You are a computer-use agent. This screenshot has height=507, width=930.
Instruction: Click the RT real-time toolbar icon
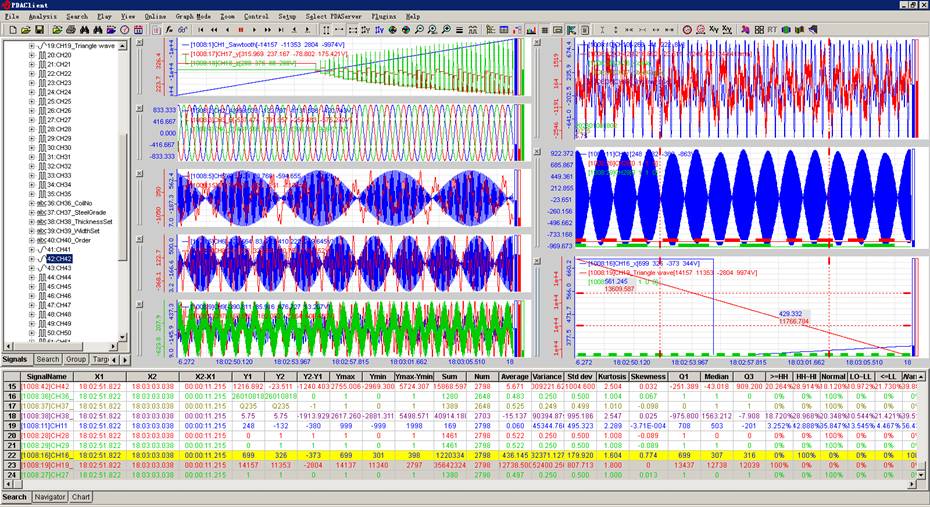(x=772, y=30)
